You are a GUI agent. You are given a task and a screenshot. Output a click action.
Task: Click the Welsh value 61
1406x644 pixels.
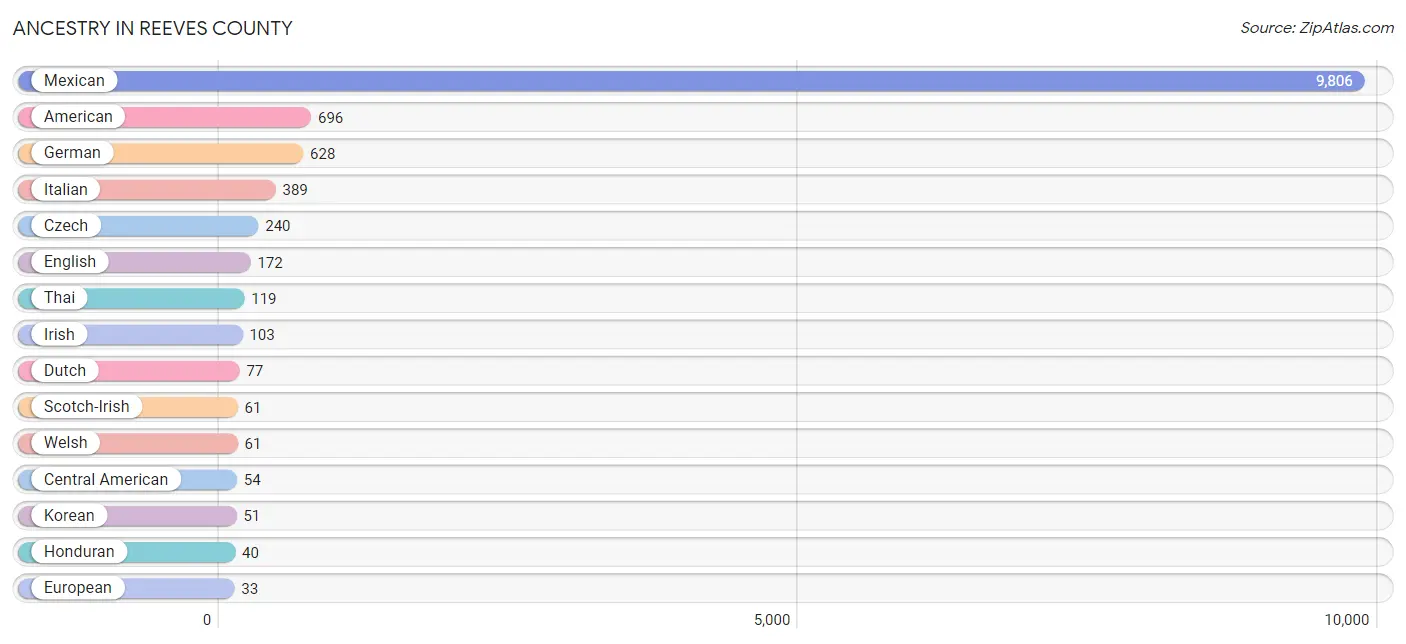point(253,444)
